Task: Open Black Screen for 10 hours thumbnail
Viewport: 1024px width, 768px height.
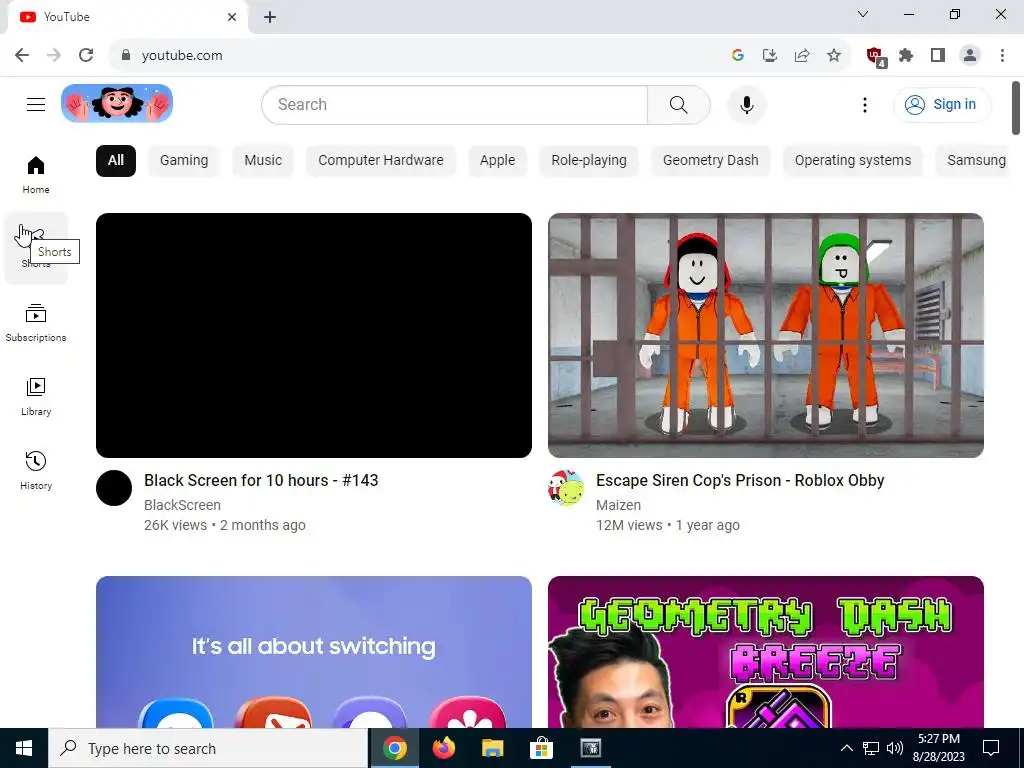Action: tap(313, 335)
